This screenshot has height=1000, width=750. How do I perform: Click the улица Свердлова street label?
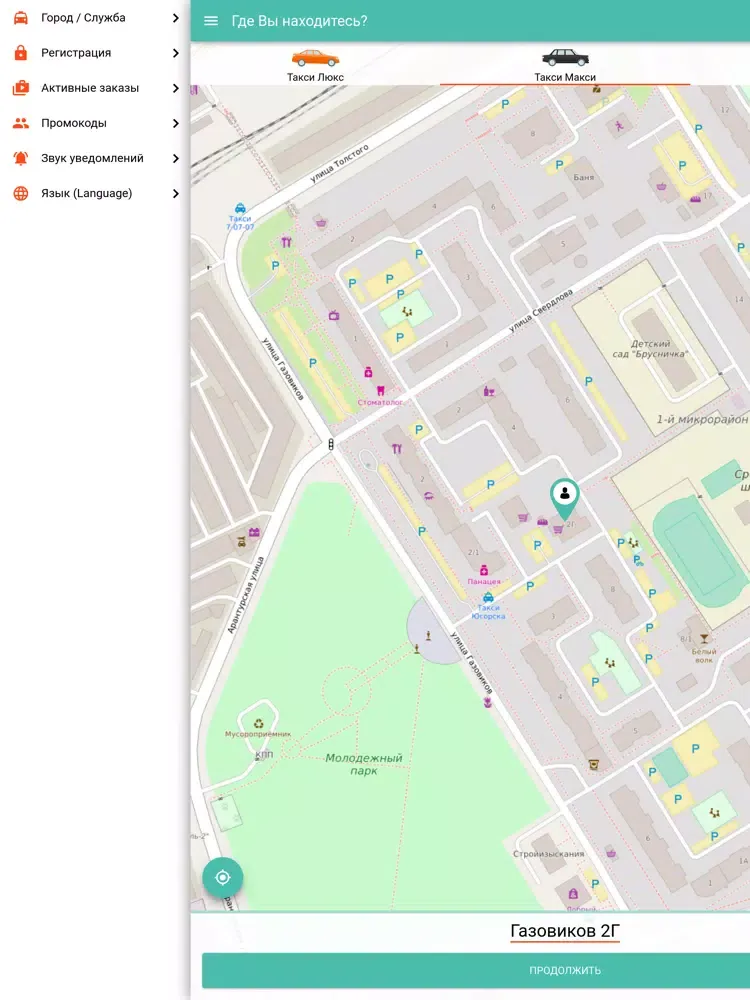point(541,311)
